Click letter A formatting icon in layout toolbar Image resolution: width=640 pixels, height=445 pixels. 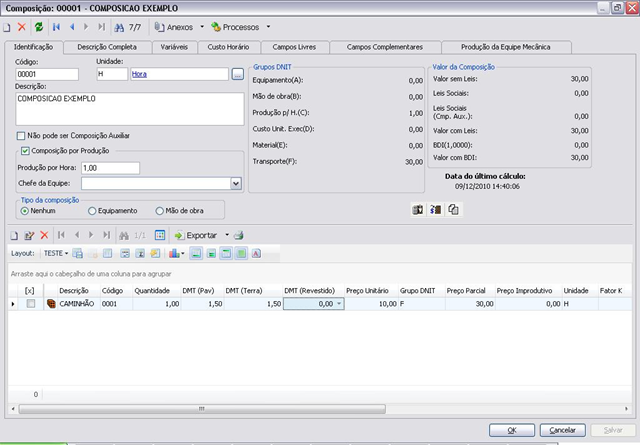point(256,254)
